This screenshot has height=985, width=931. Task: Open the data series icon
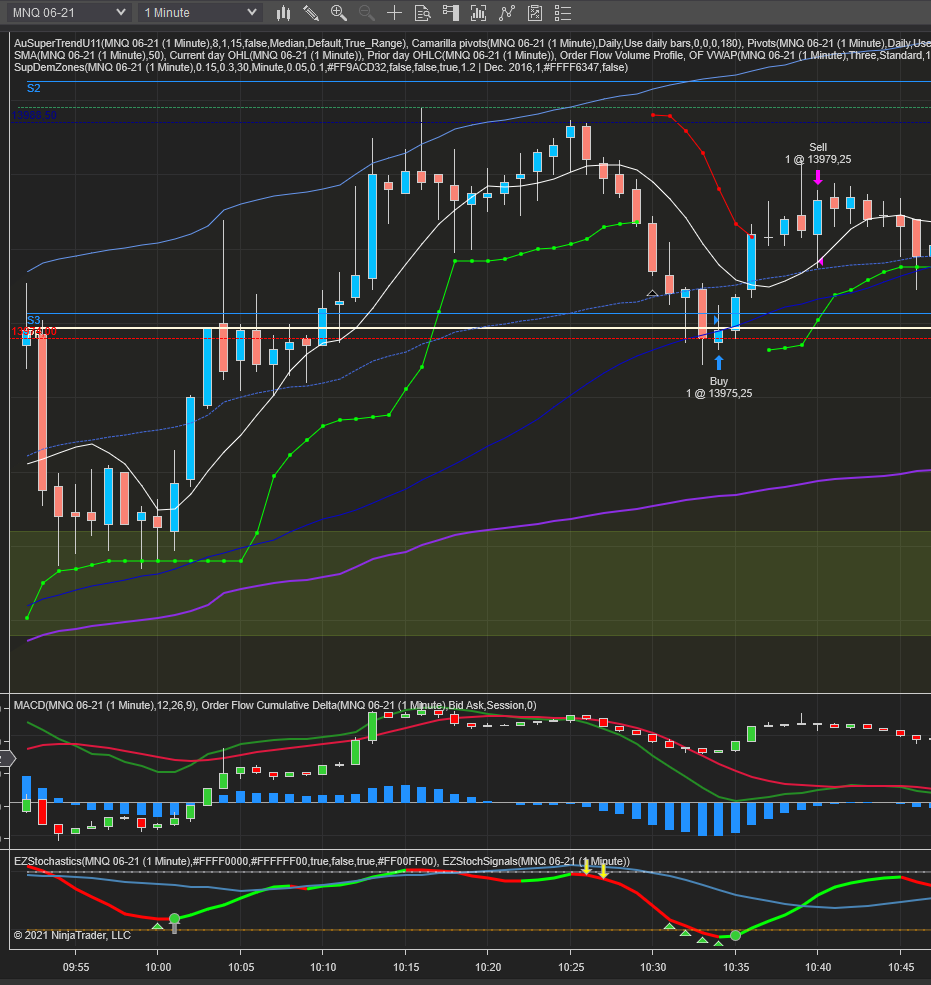click(x=479, y=13)
